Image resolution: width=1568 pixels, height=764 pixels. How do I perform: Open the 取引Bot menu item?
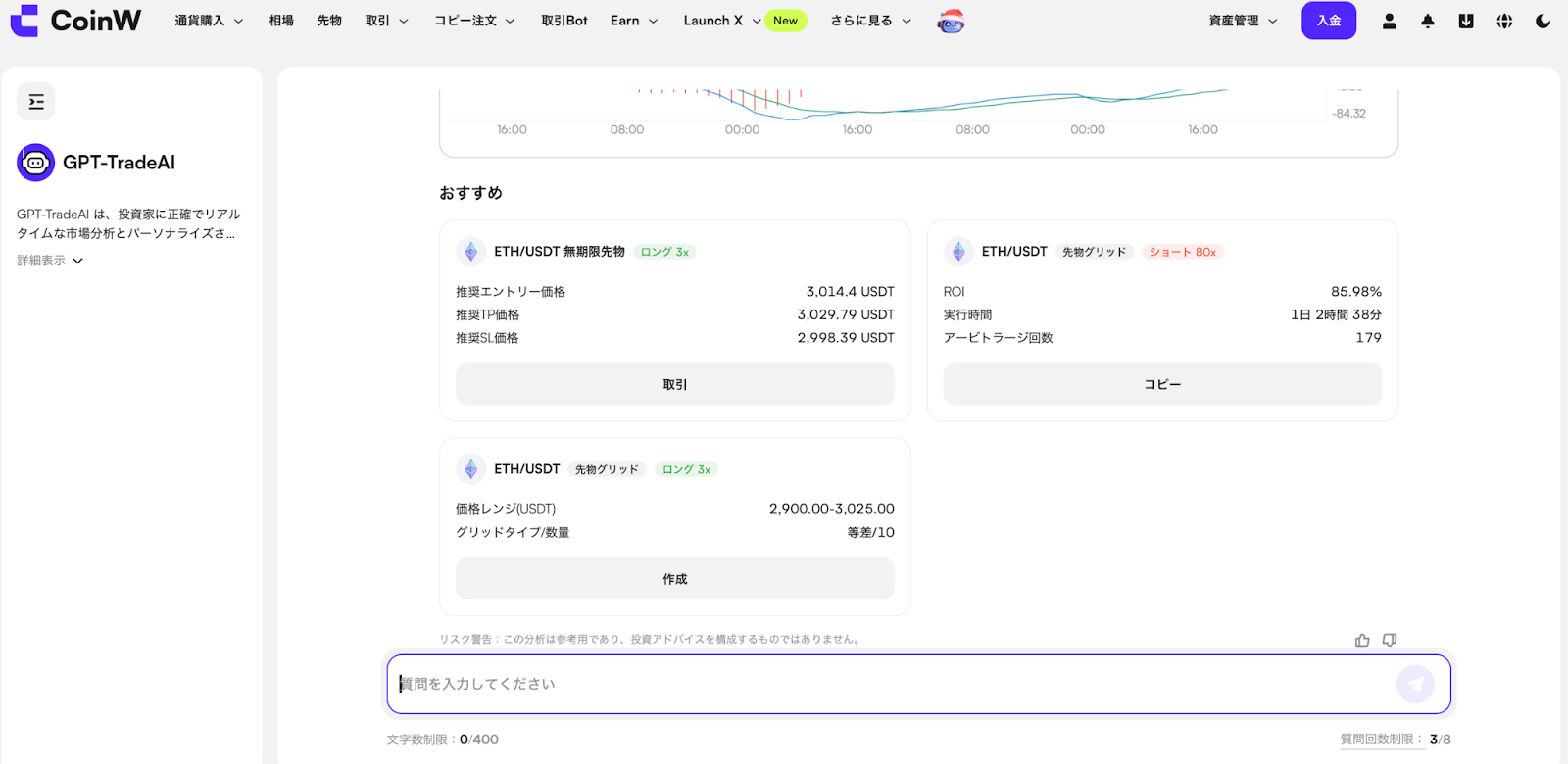(563, 21)
